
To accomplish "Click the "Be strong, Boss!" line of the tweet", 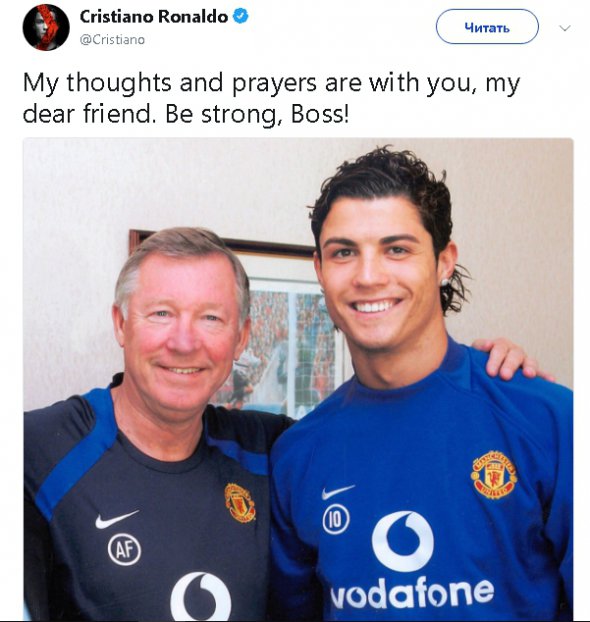I will coord(257,115).
